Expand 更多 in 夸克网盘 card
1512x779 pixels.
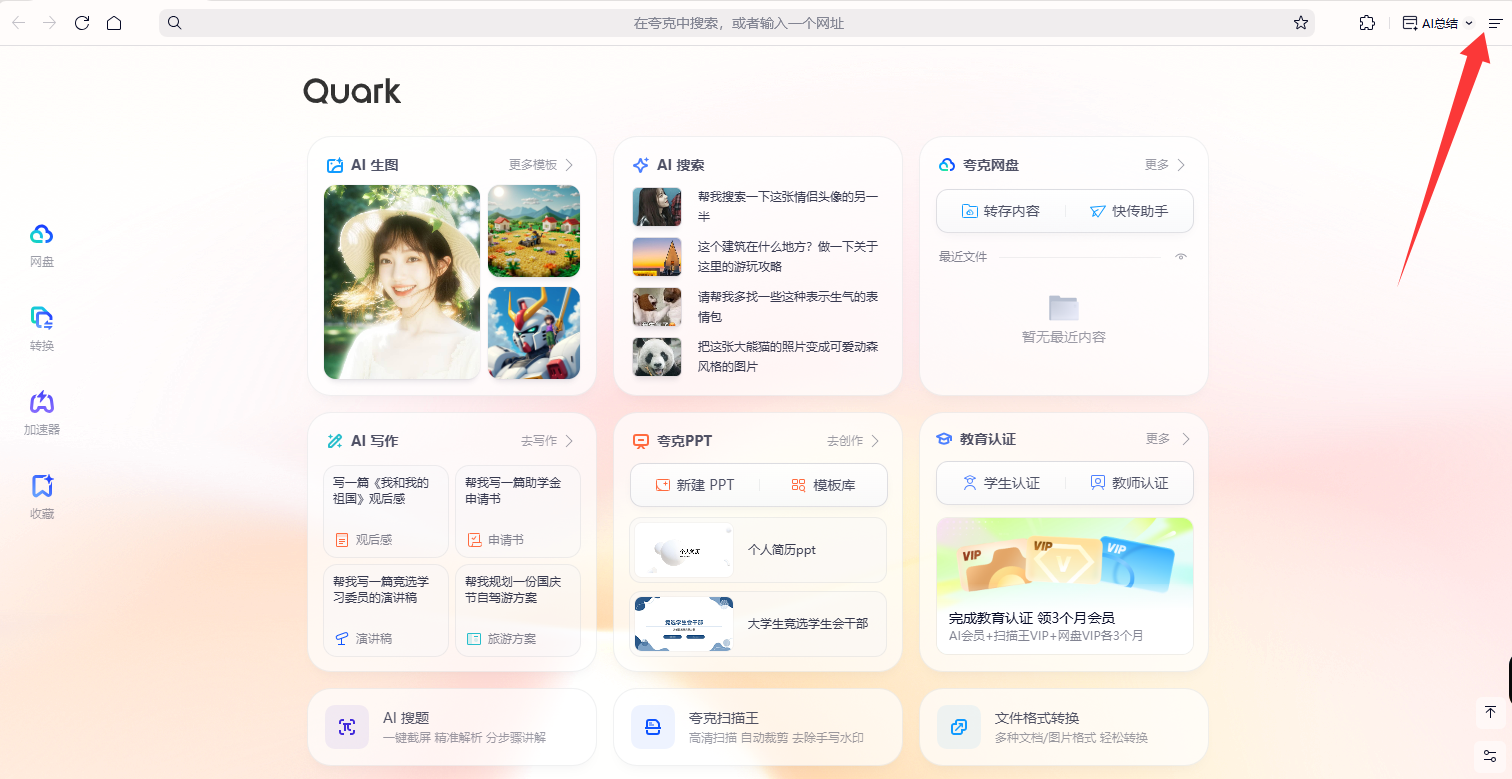pyautogui.click(x=1165, y=165)
